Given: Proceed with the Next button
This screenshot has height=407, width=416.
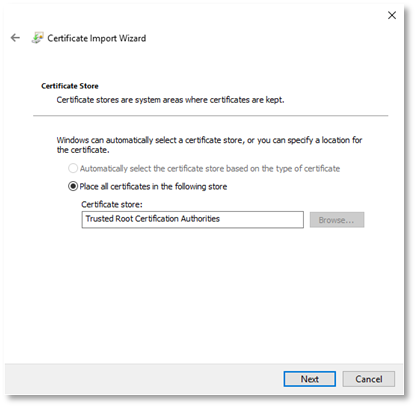Looking at the screenshot, I should tap(310, 379).
